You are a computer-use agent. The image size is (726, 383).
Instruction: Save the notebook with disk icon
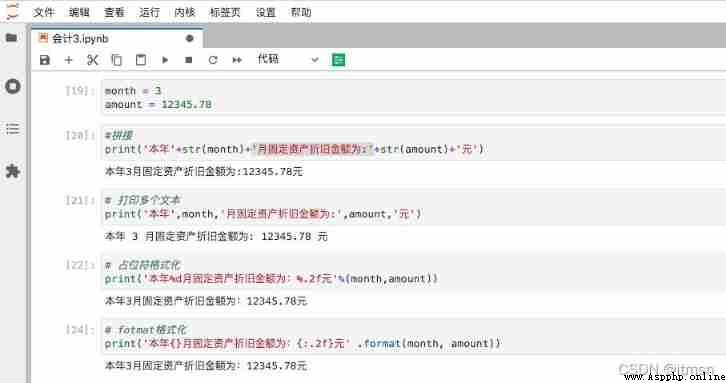45,60
